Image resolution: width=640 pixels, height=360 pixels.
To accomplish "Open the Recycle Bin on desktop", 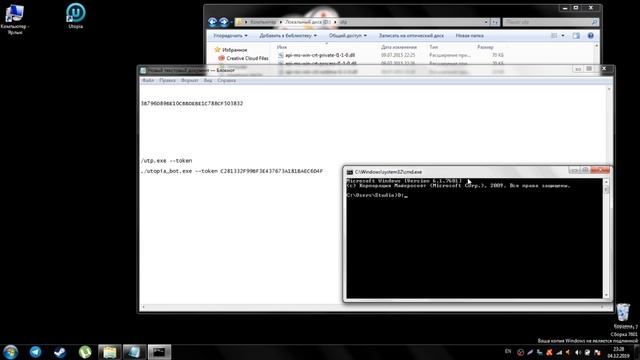I will point(623,316).
